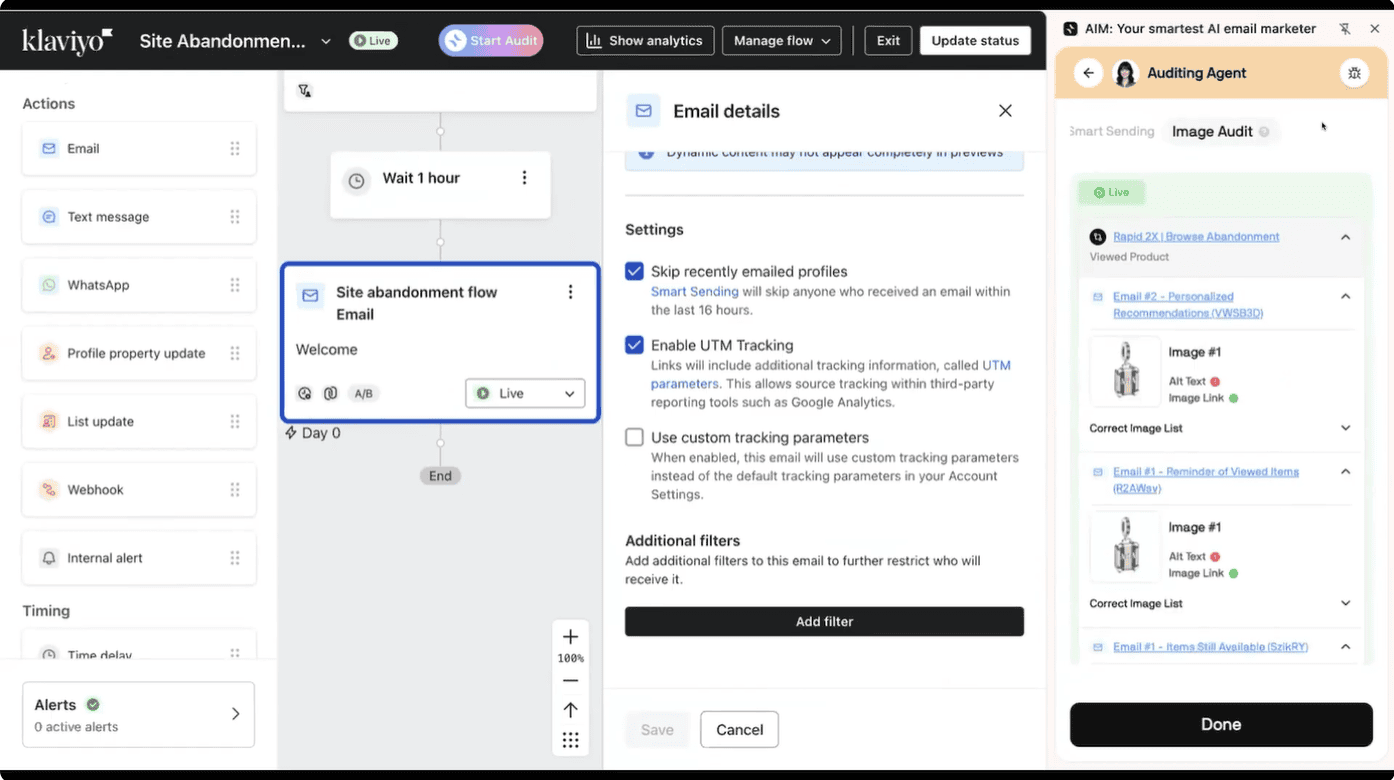Pin the AIM side panel
Viewport: 1394px width, 780px height.
[x=1345, y=29]
